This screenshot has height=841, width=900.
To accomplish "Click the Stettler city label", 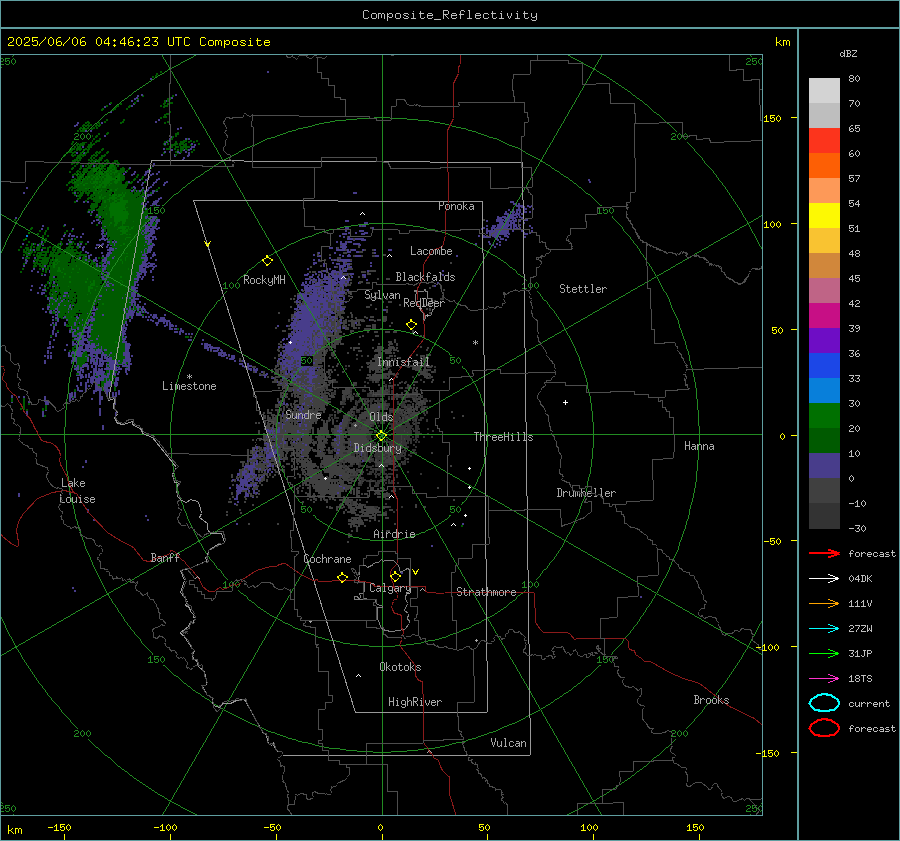I will [583, 289].
